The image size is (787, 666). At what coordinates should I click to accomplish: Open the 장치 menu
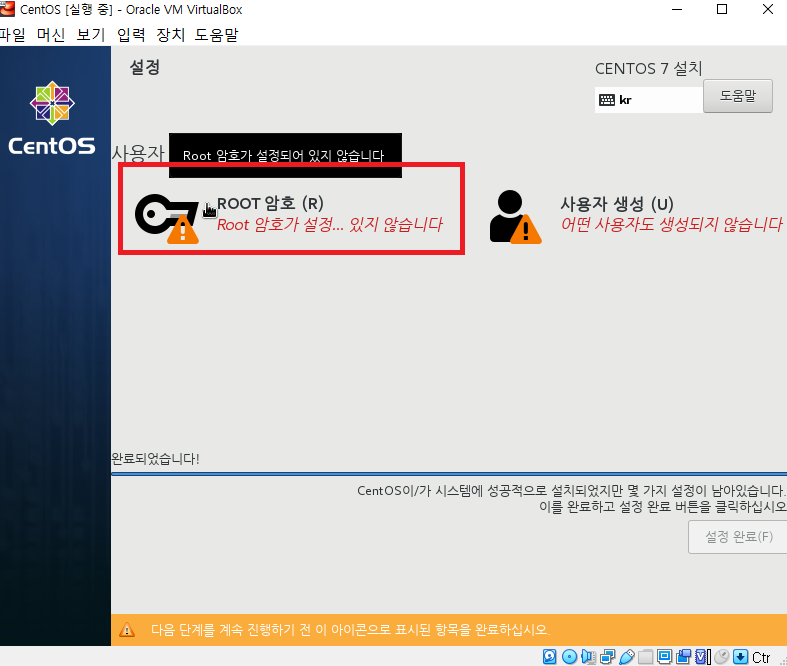point(171,35)
